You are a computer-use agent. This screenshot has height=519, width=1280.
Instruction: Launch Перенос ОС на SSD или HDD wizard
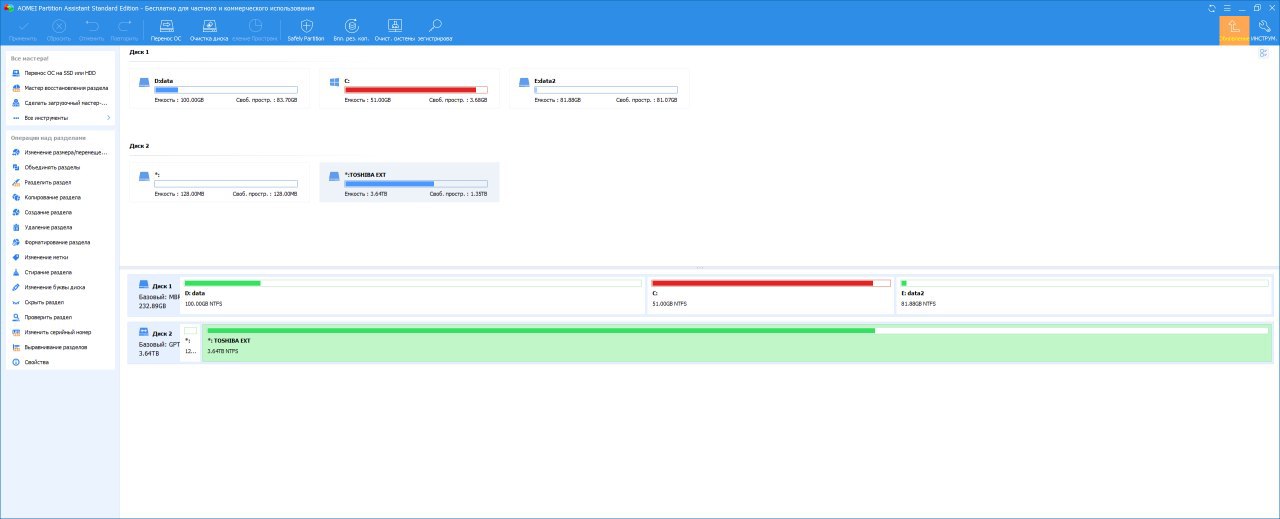tap(60, 73)
